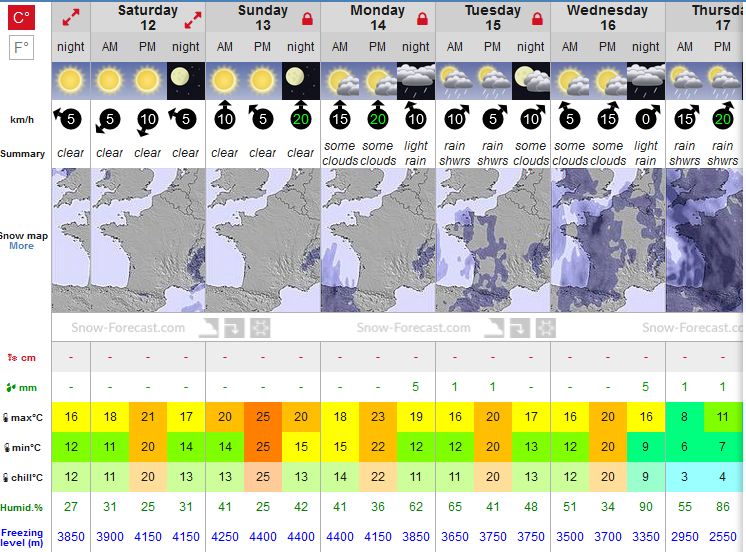The height and width of the screenshot is (552, 746).
Task: Select the Sunday AM sunny weather icon
Action: 225,81
